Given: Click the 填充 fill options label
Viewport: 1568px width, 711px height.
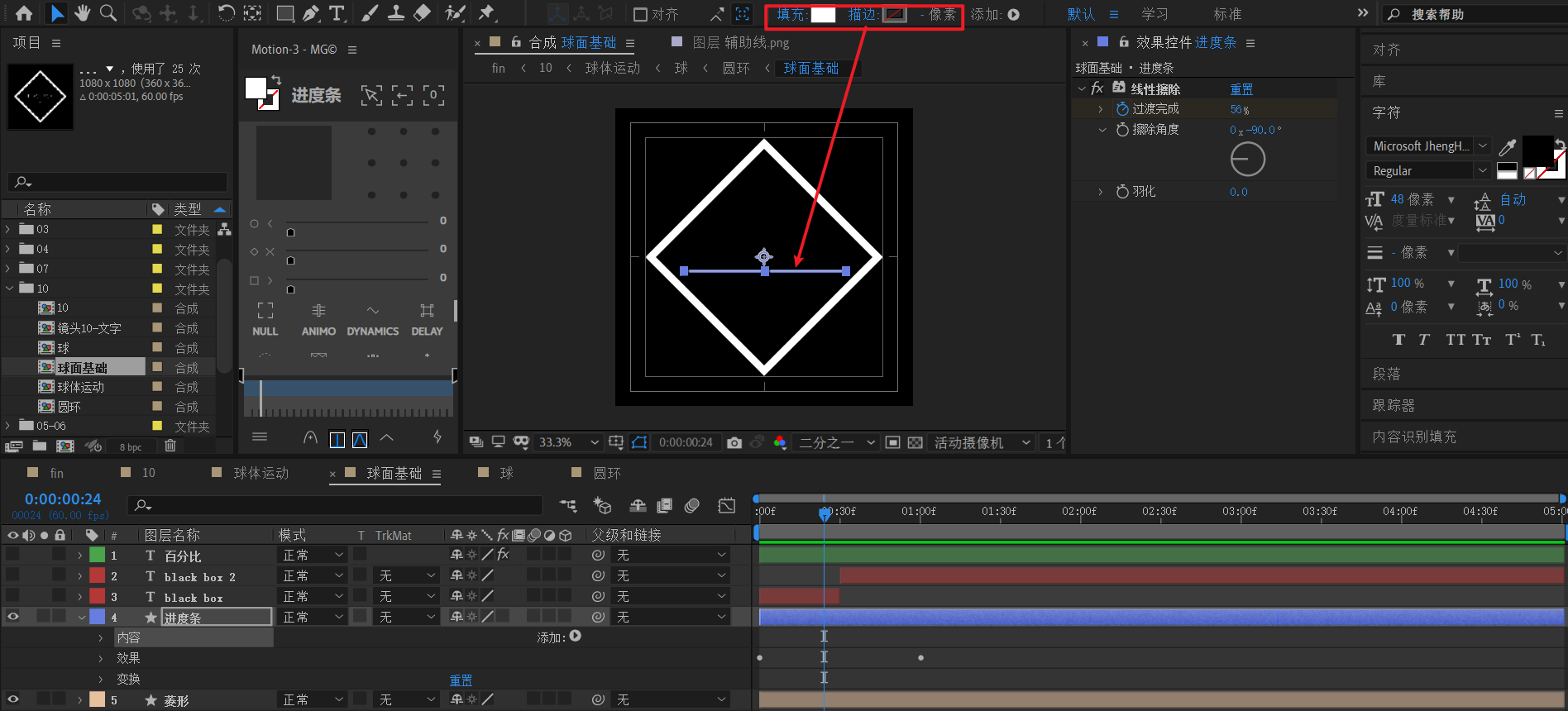Looking at the screenshot, I should [x=791, y=15].
